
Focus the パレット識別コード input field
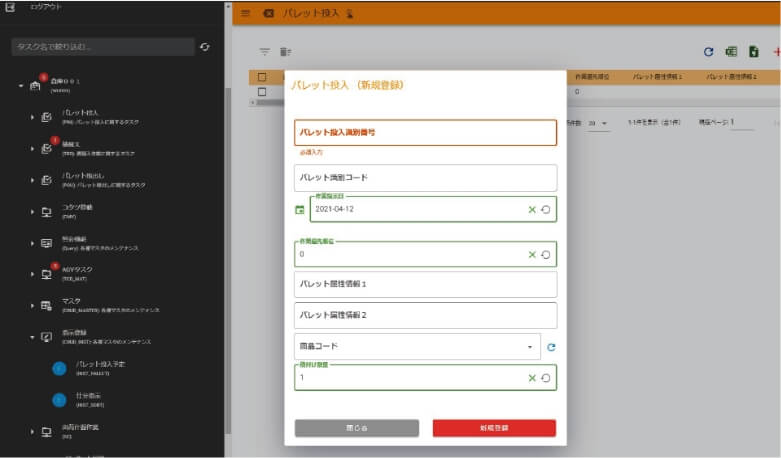point(425,178)
